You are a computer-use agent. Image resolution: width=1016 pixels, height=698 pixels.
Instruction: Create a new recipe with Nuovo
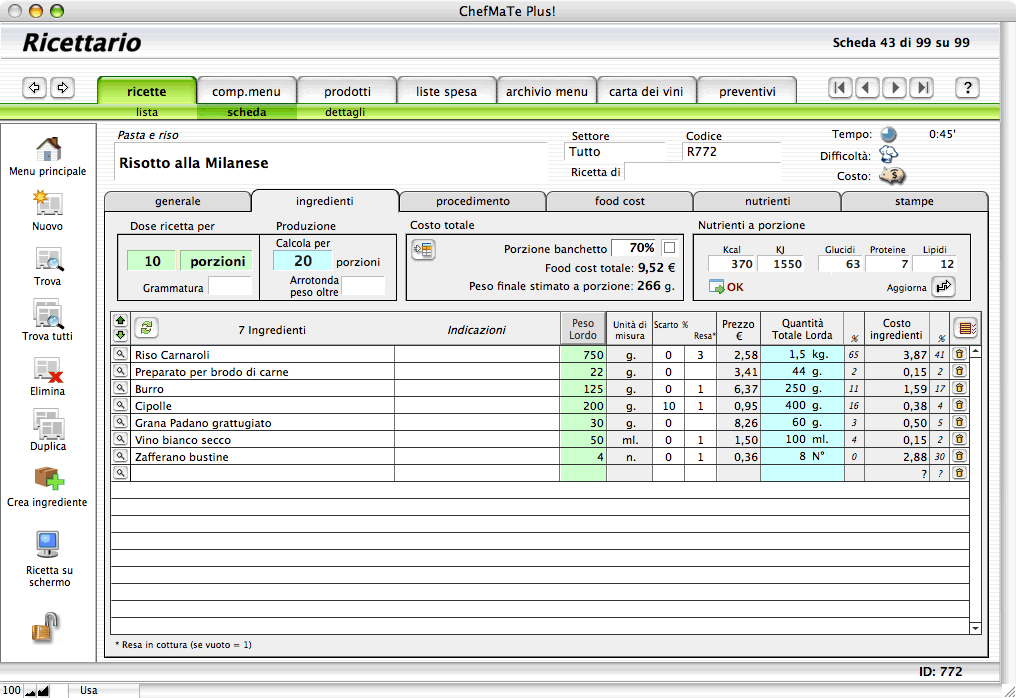pos(48,204)
